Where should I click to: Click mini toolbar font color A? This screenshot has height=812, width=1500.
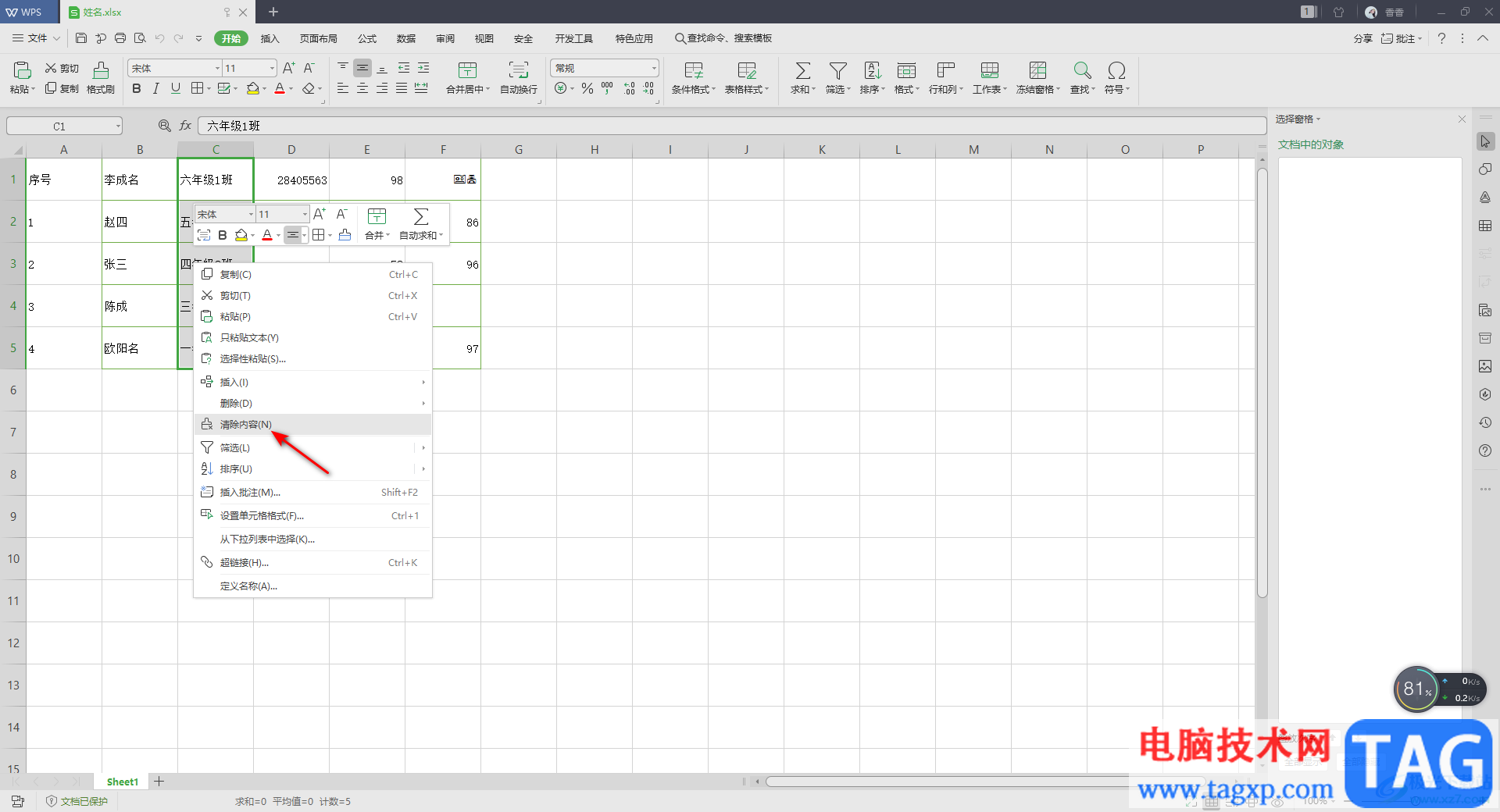[267, 235]
